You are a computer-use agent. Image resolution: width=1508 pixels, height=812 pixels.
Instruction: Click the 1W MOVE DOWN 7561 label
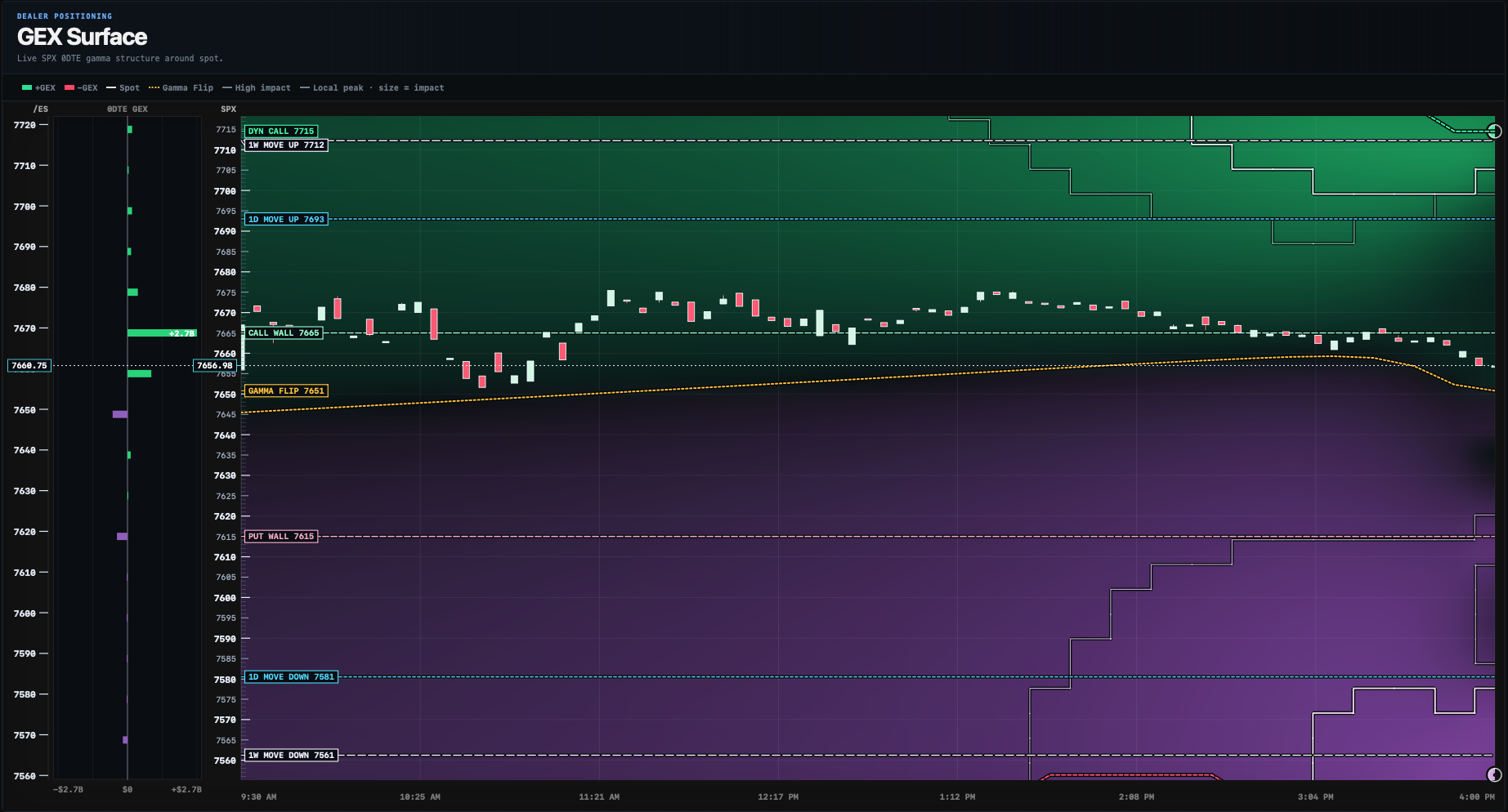tap(291, 755)
